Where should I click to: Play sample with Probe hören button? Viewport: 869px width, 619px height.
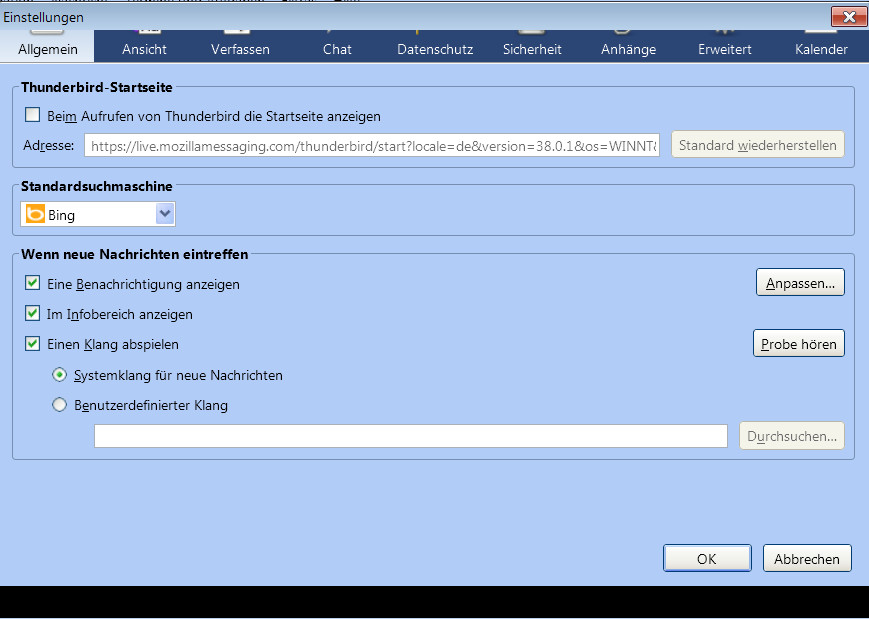click(x=799, y=344)
